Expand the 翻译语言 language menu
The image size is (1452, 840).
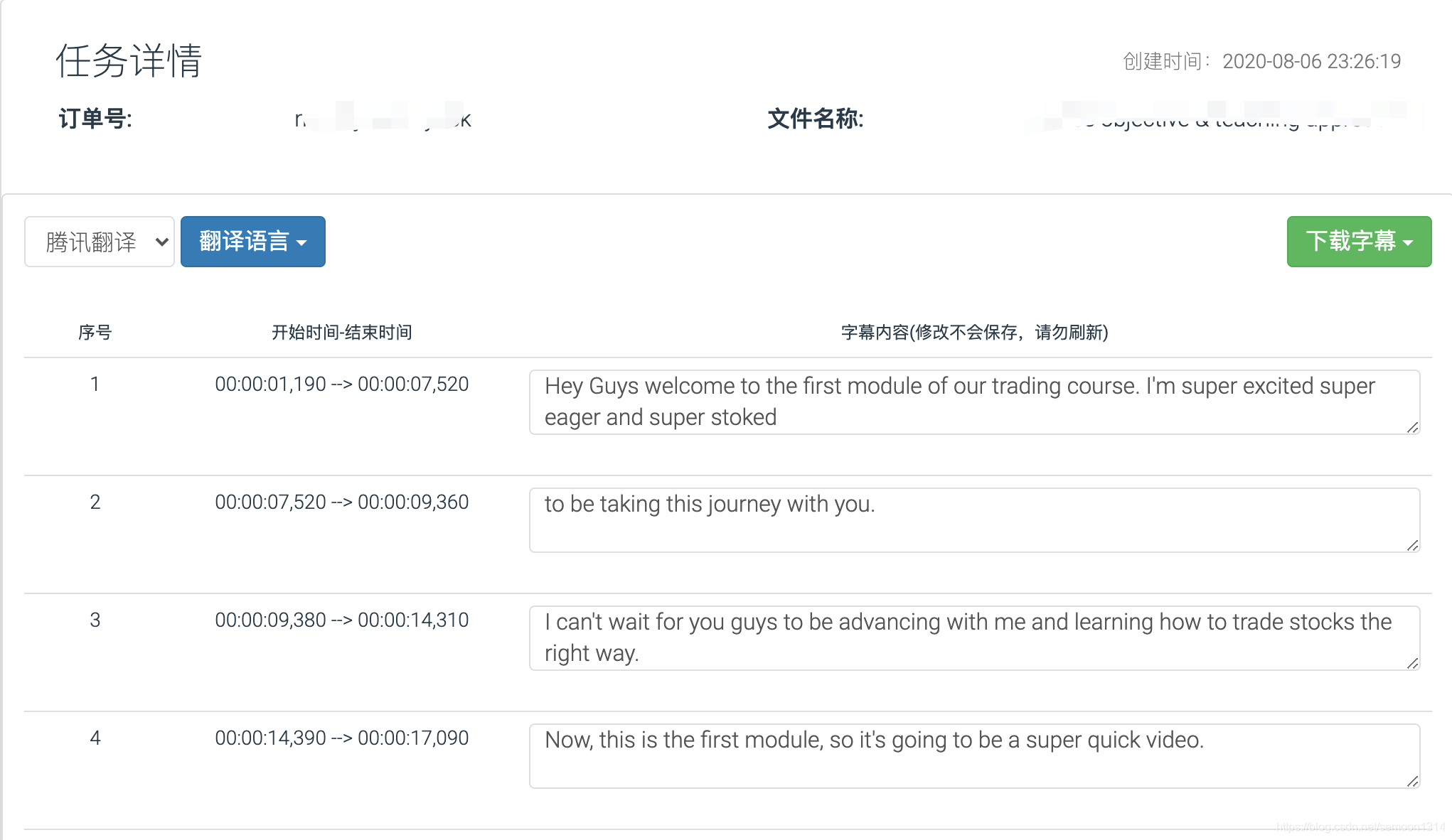point(252,242)
